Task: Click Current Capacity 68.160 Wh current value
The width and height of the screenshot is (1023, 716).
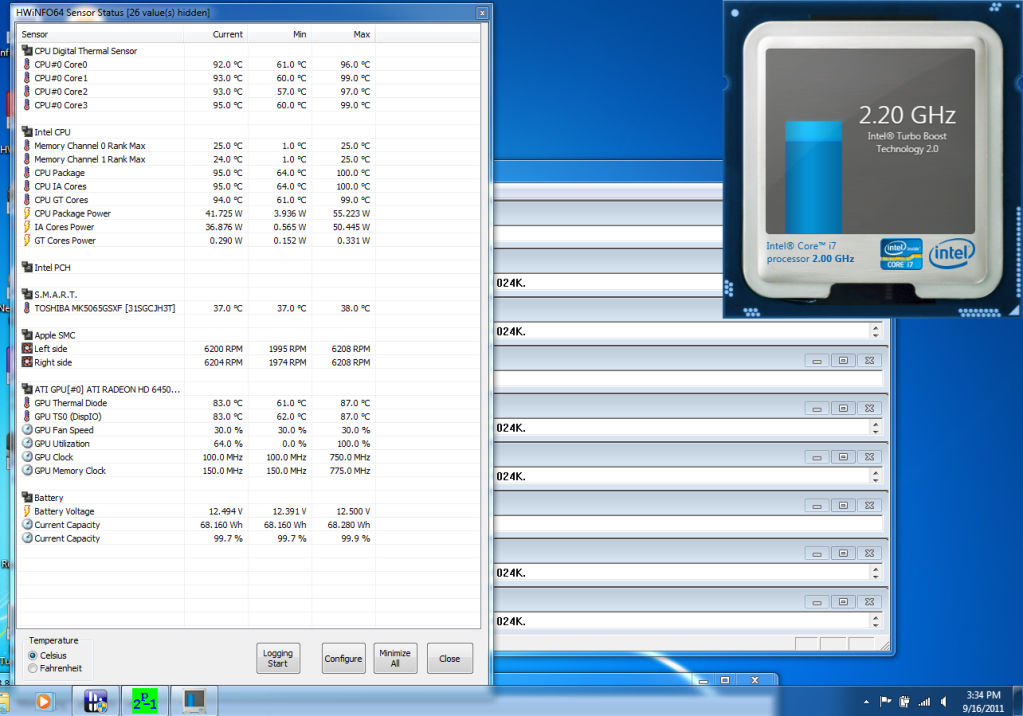Action: [221, 525]
